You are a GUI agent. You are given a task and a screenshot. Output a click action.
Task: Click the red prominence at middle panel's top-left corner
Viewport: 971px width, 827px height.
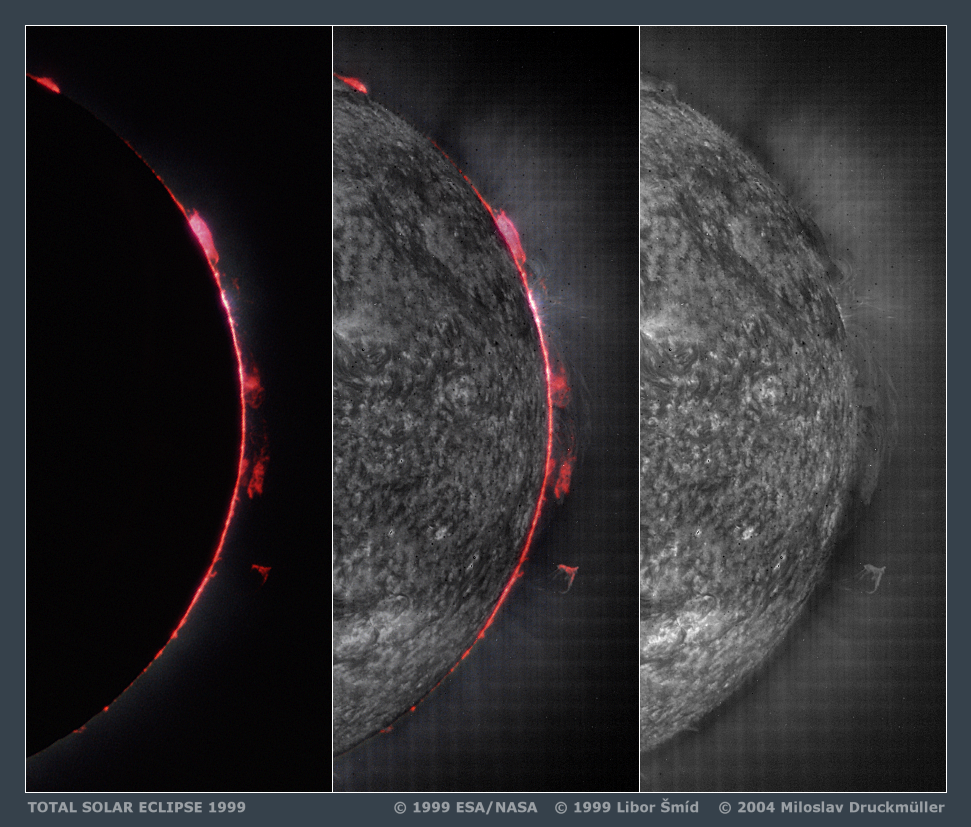click(x=351, y=83)
